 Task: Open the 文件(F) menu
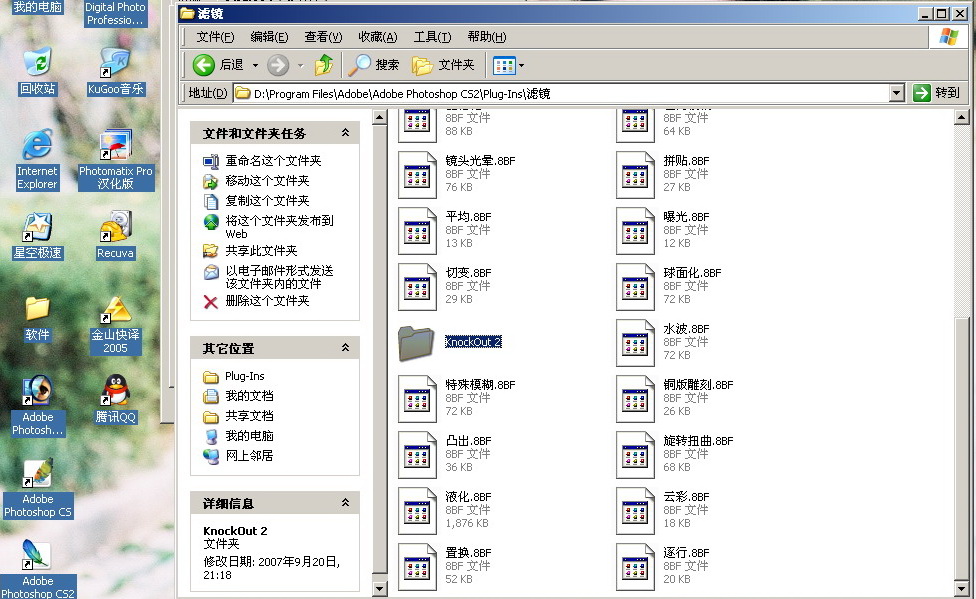click(215, 37)
